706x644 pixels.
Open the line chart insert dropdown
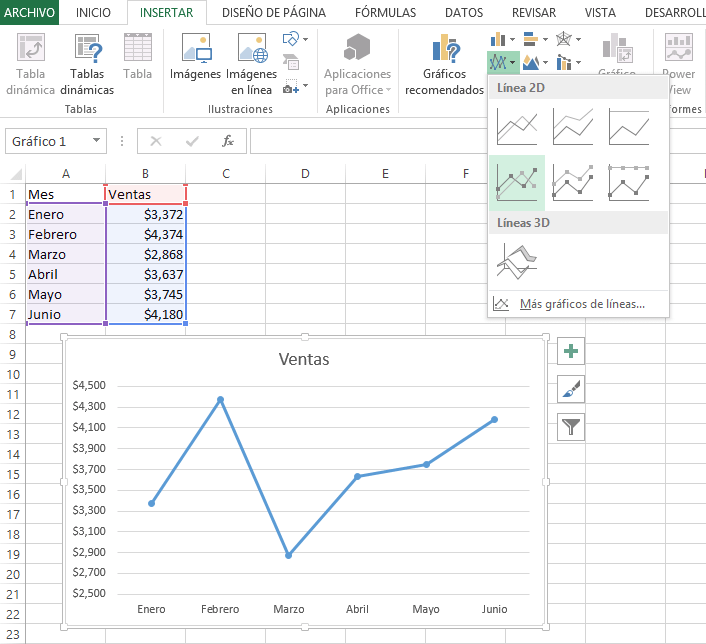tap(503, 62)
